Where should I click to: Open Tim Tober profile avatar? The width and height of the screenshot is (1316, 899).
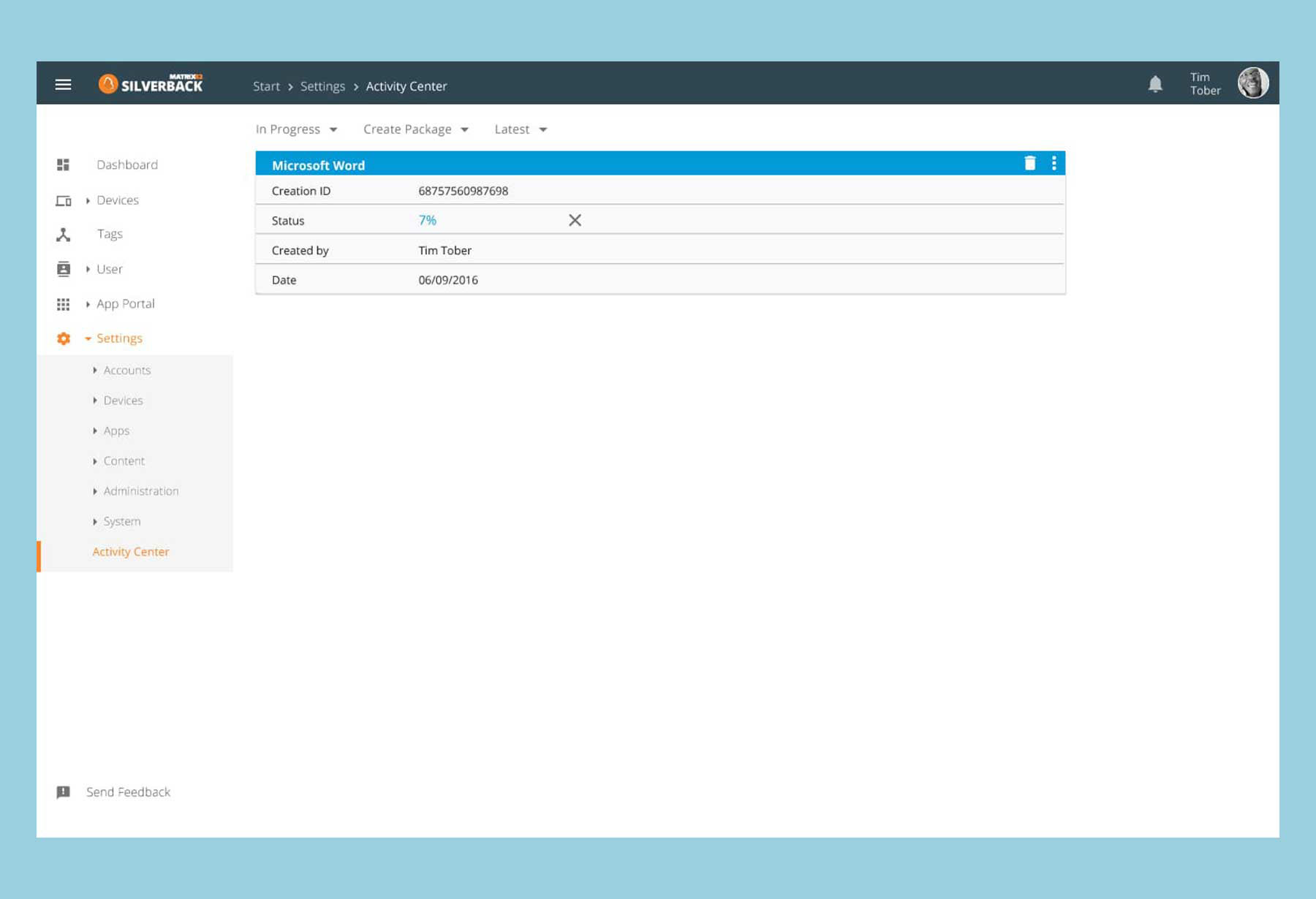coord(1253,83)
